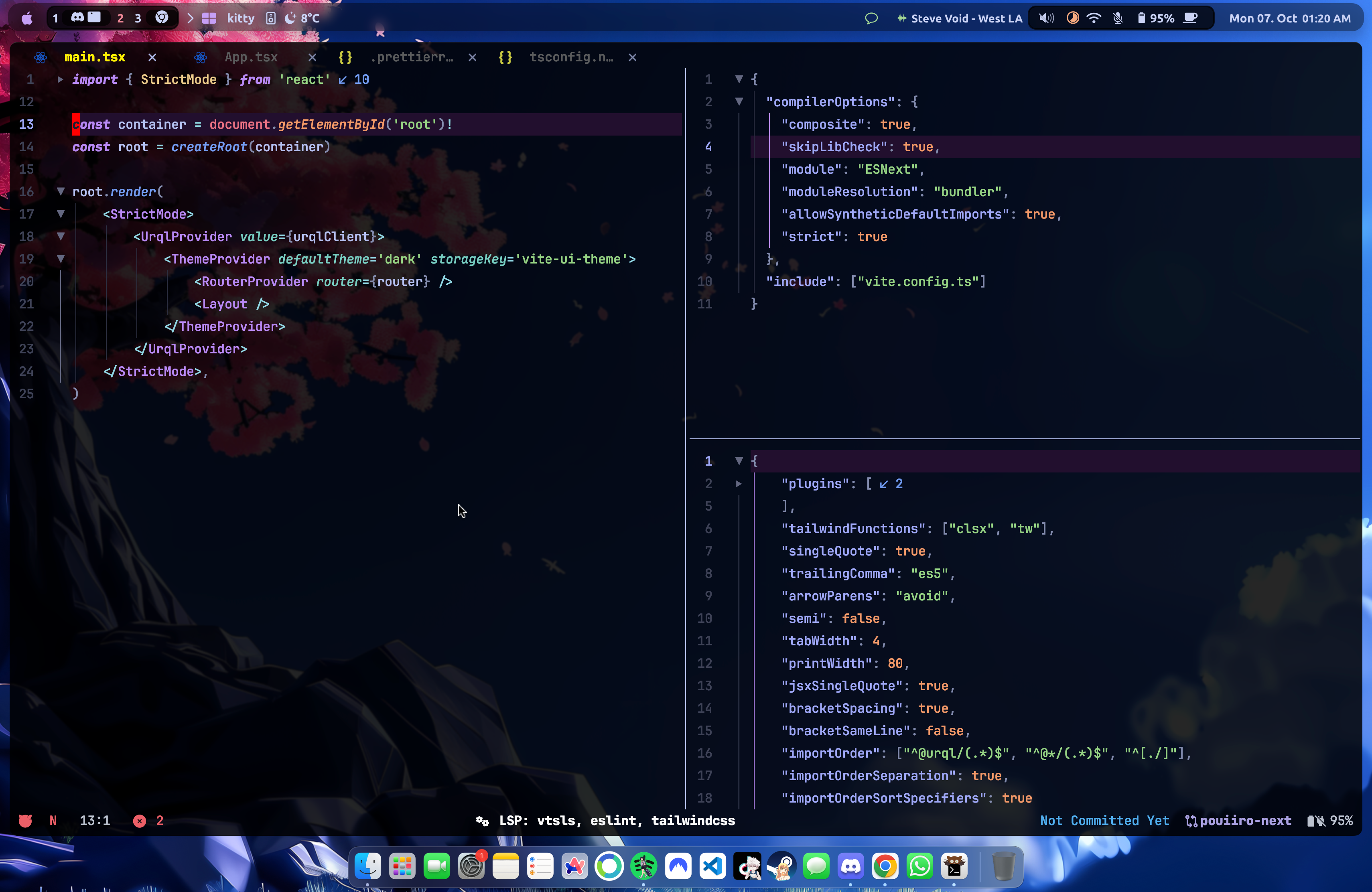Click the scroll position icon next to 95% in statusline
Viewport: 1372px width, 892px height.
(x=1316, y=821)
